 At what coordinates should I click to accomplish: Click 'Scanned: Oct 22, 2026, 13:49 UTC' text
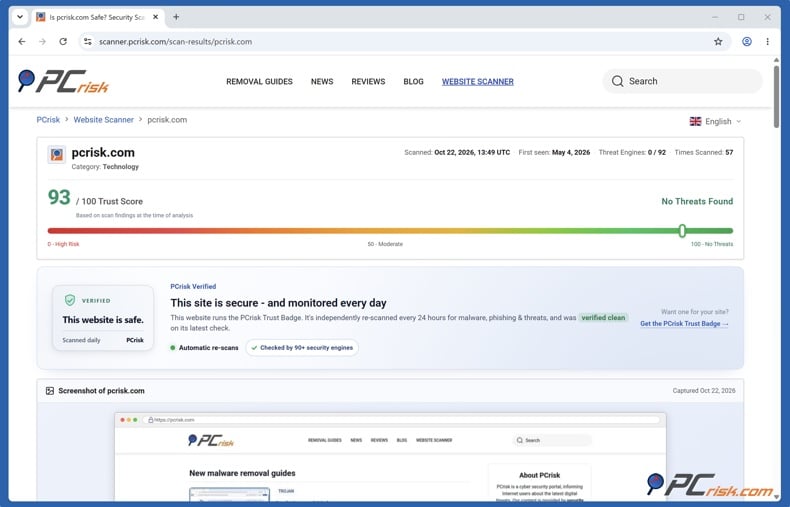(457, 152)
